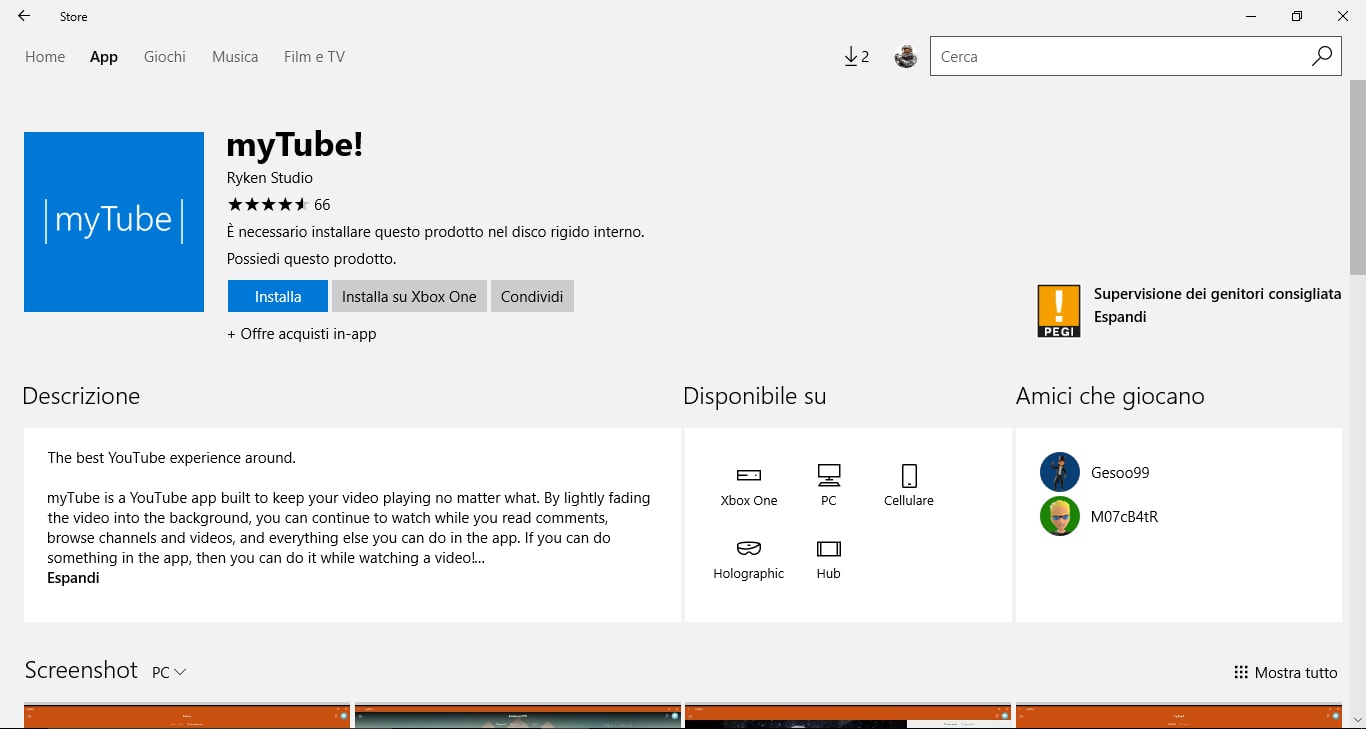Open the Home tab

pos(45,57)
